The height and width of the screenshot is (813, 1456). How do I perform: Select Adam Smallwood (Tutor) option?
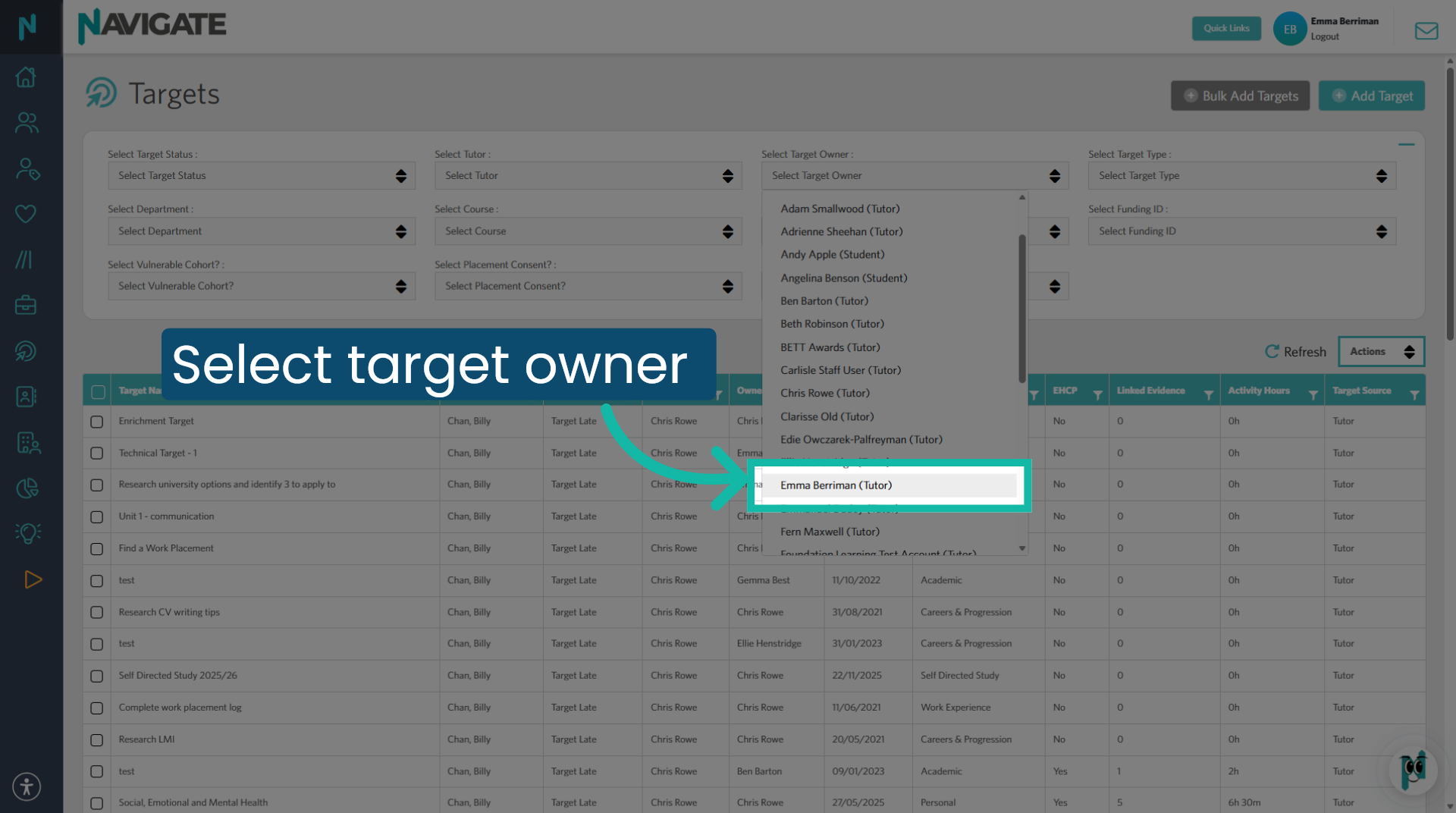(x=890, y=209)
